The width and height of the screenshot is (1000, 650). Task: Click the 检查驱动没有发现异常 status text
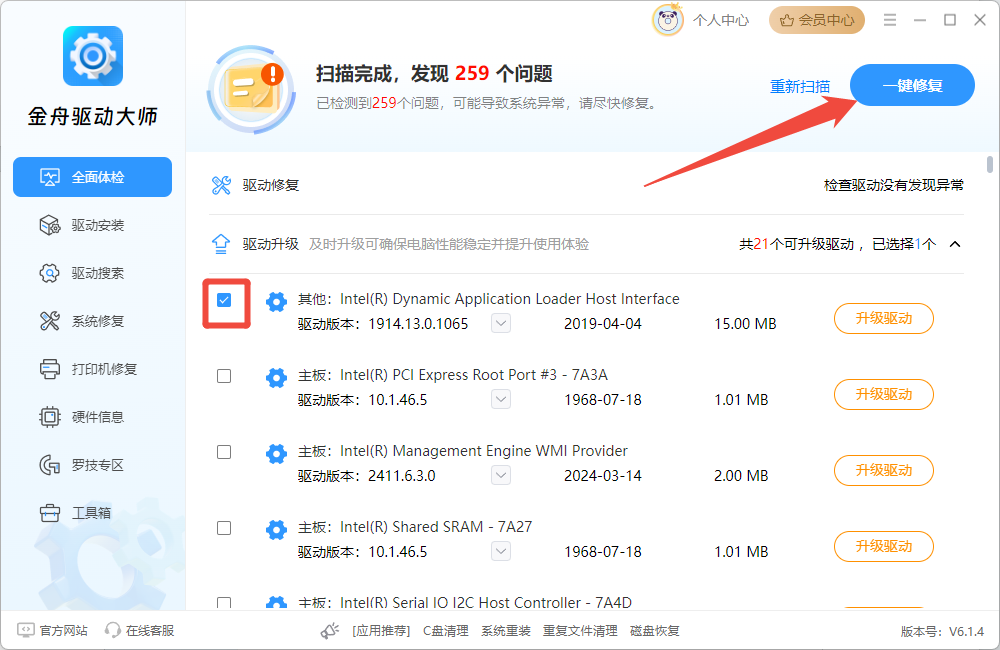tap(893, 186)
